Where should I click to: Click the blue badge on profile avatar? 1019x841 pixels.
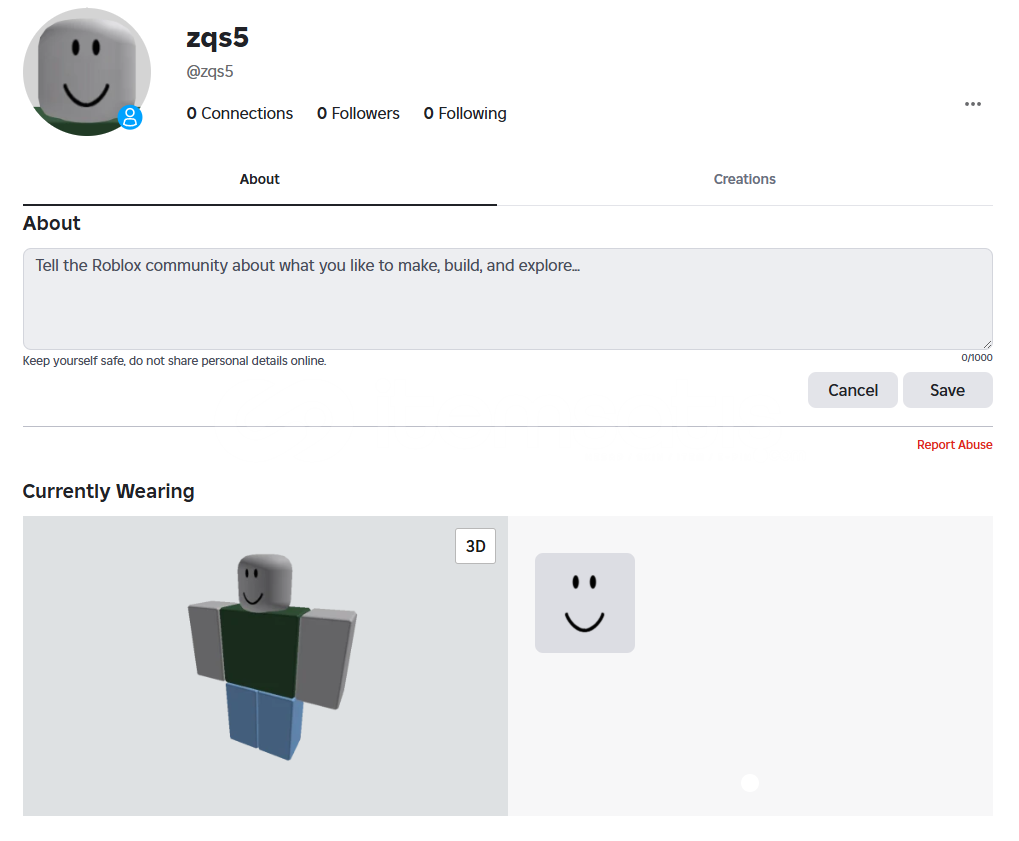[130, 117]
